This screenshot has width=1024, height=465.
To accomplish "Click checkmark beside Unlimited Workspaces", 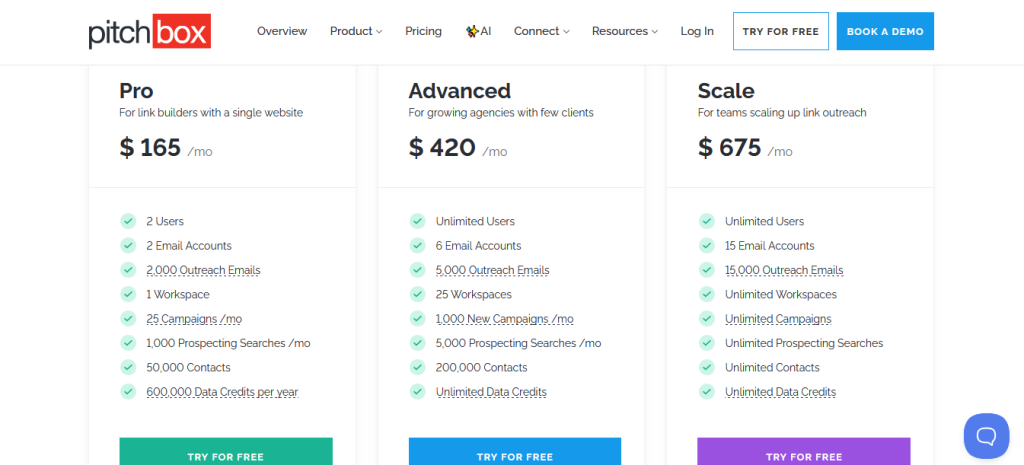I will tap(707, 295).
